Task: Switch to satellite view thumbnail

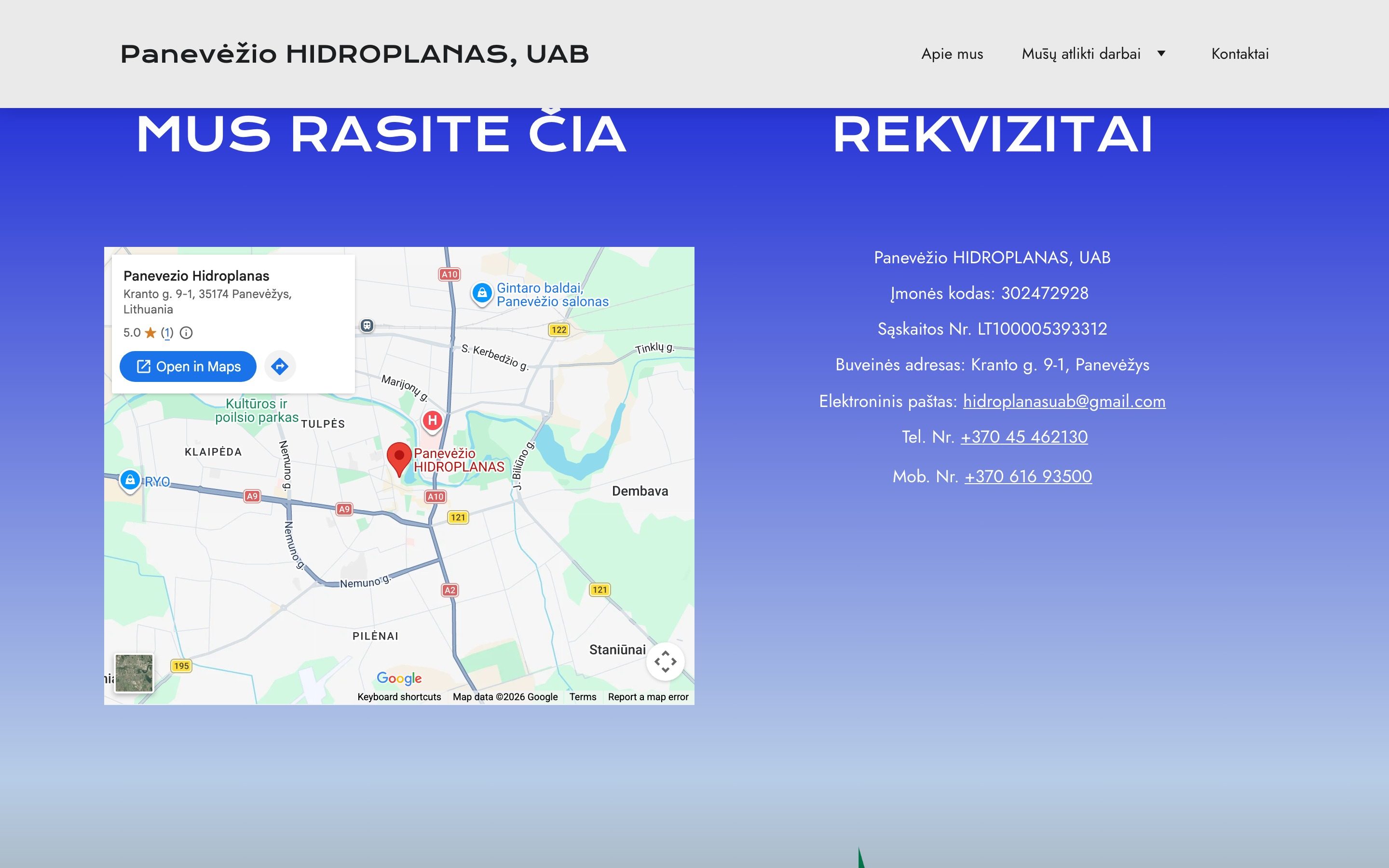Action: (134, 673)
